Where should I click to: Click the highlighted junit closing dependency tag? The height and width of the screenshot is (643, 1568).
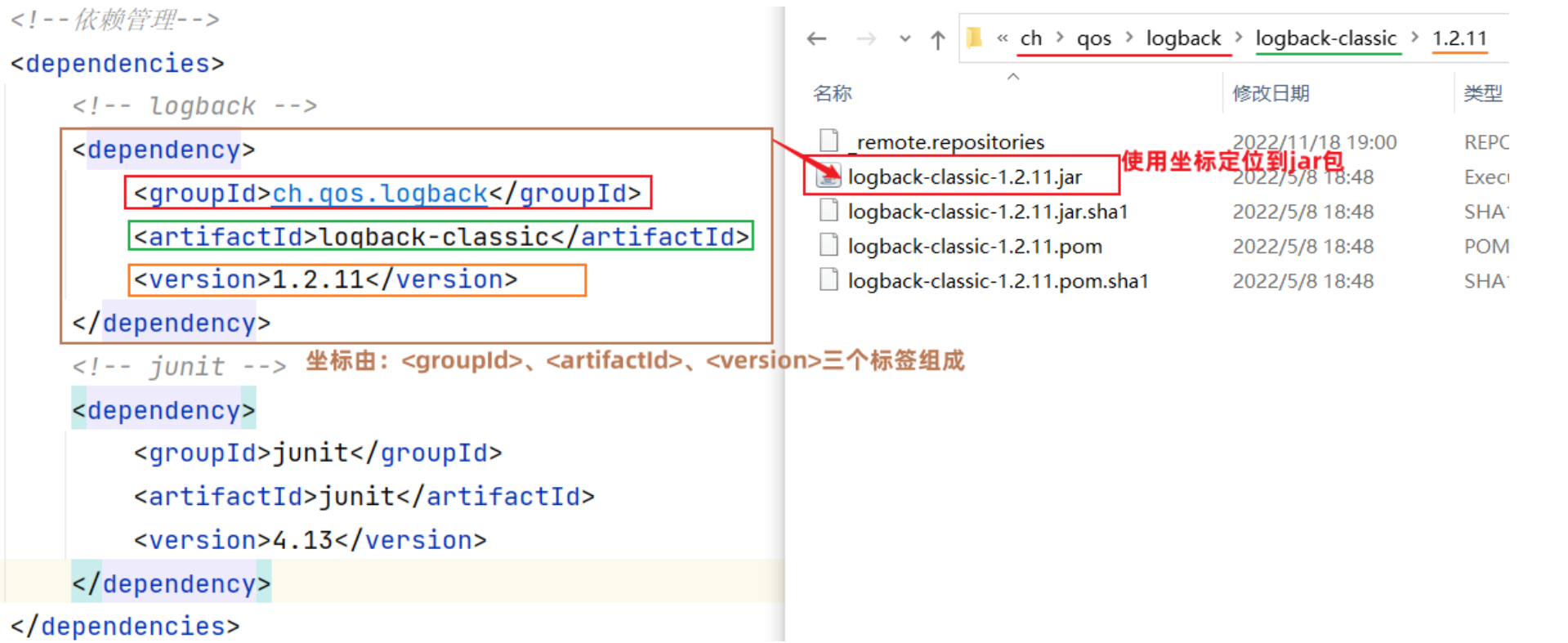coord(172,583)
